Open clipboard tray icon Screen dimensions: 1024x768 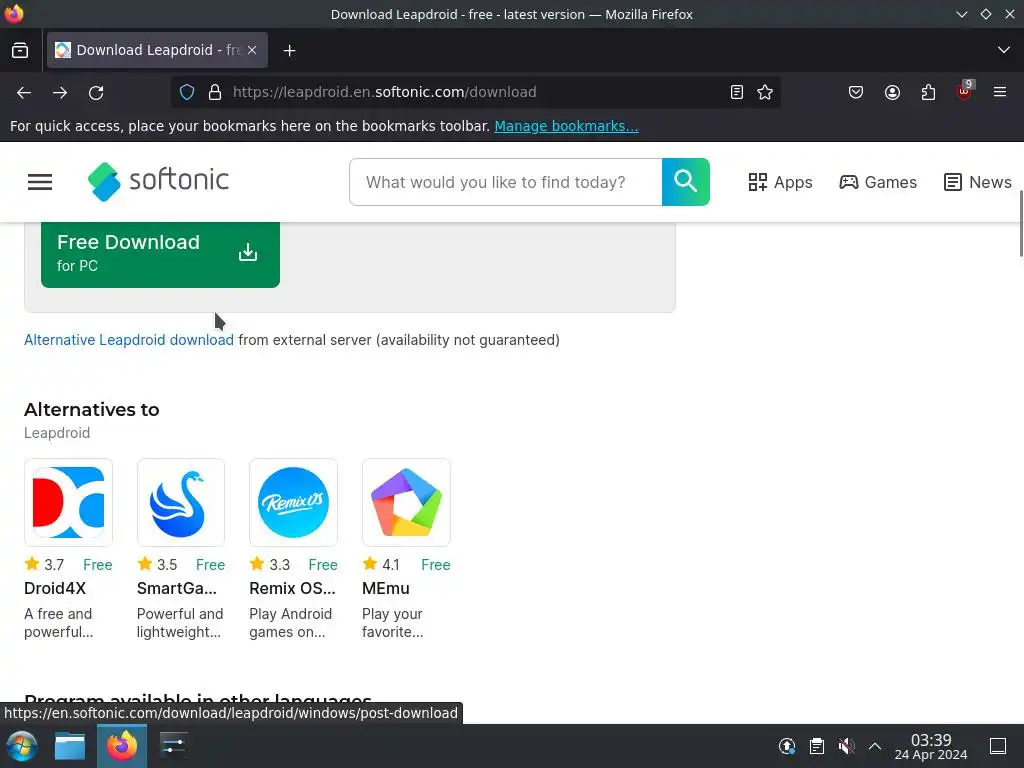coord(817,746)
